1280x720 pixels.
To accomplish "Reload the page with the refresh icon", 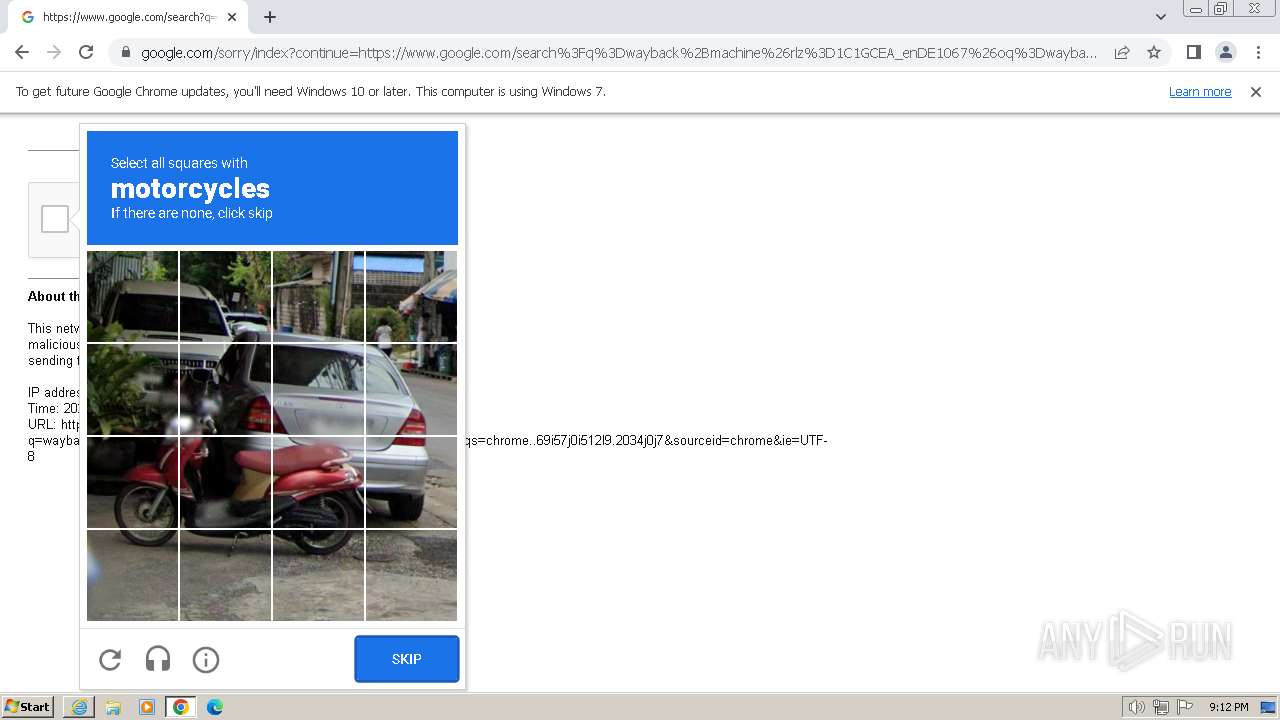I will tap(86, 52).
